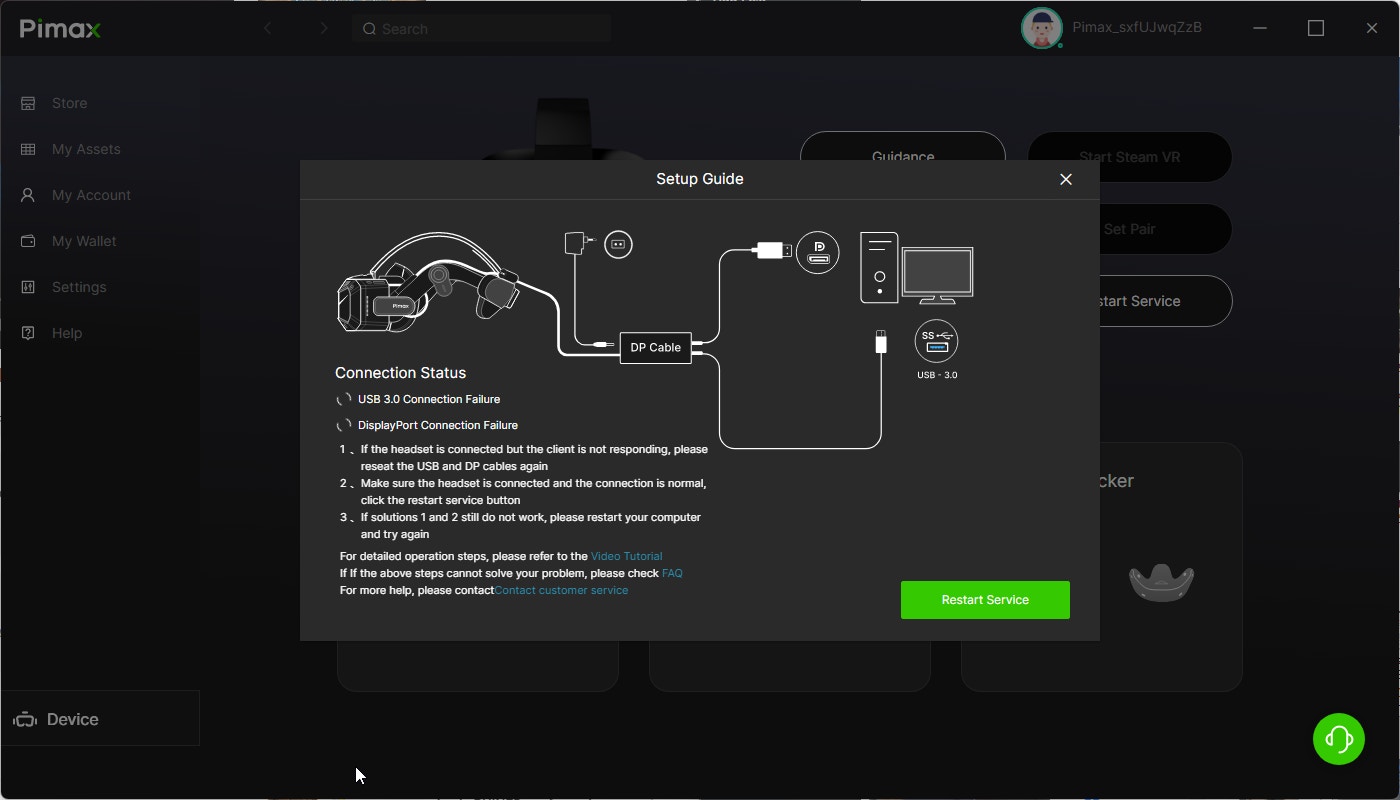Close the Setup Guide dialog
The width and height of the screenshot is (1400, 800).
pos(1065,179)
